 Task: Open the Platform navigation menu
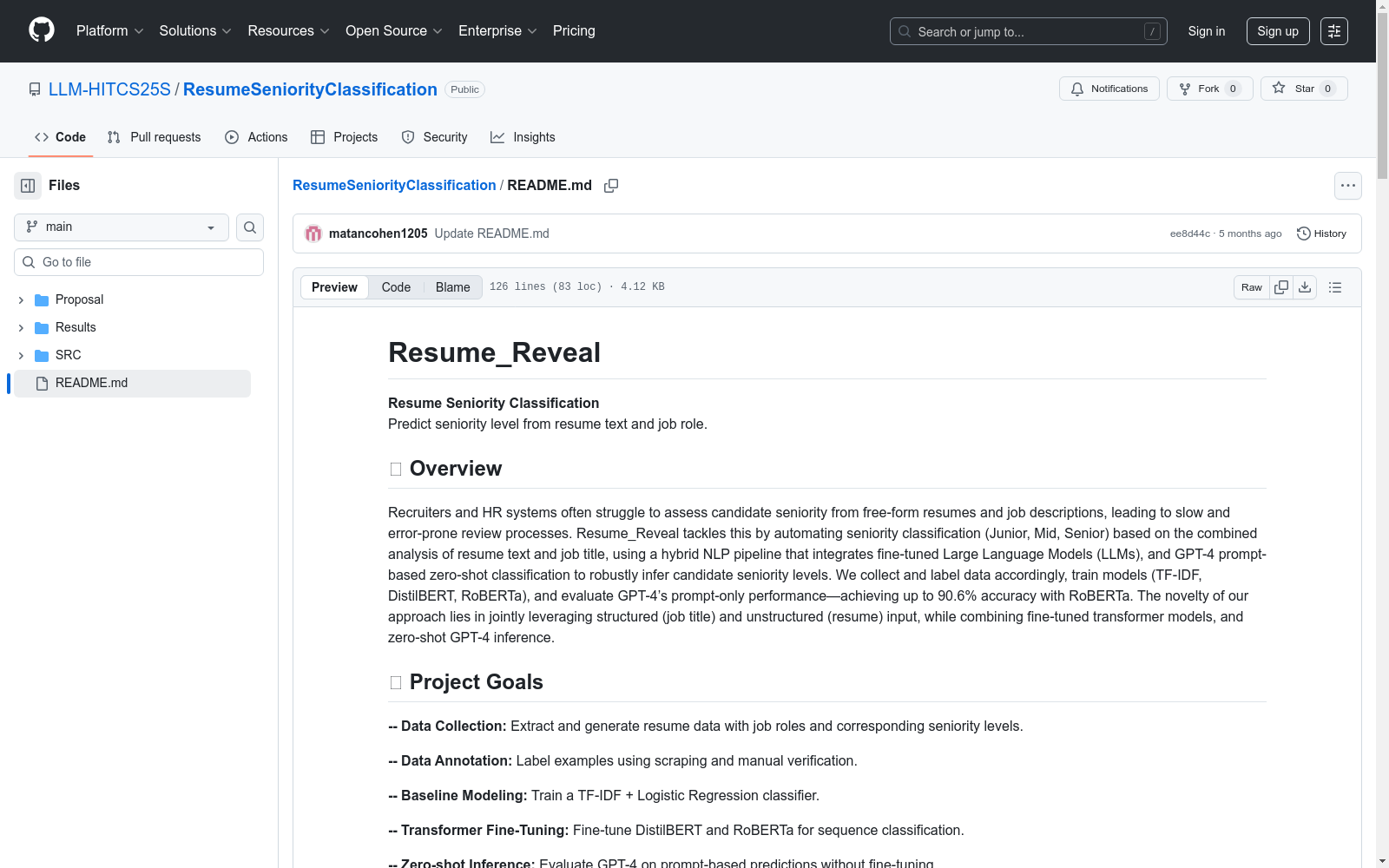click(x=109, y=31)
